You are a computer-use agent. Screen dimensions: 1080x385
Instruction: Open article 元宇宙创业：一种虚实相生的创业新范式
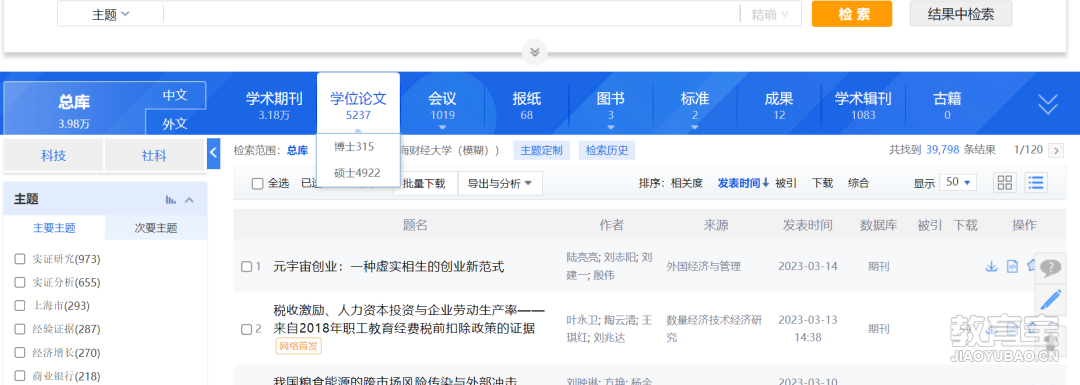click(389, 267)
